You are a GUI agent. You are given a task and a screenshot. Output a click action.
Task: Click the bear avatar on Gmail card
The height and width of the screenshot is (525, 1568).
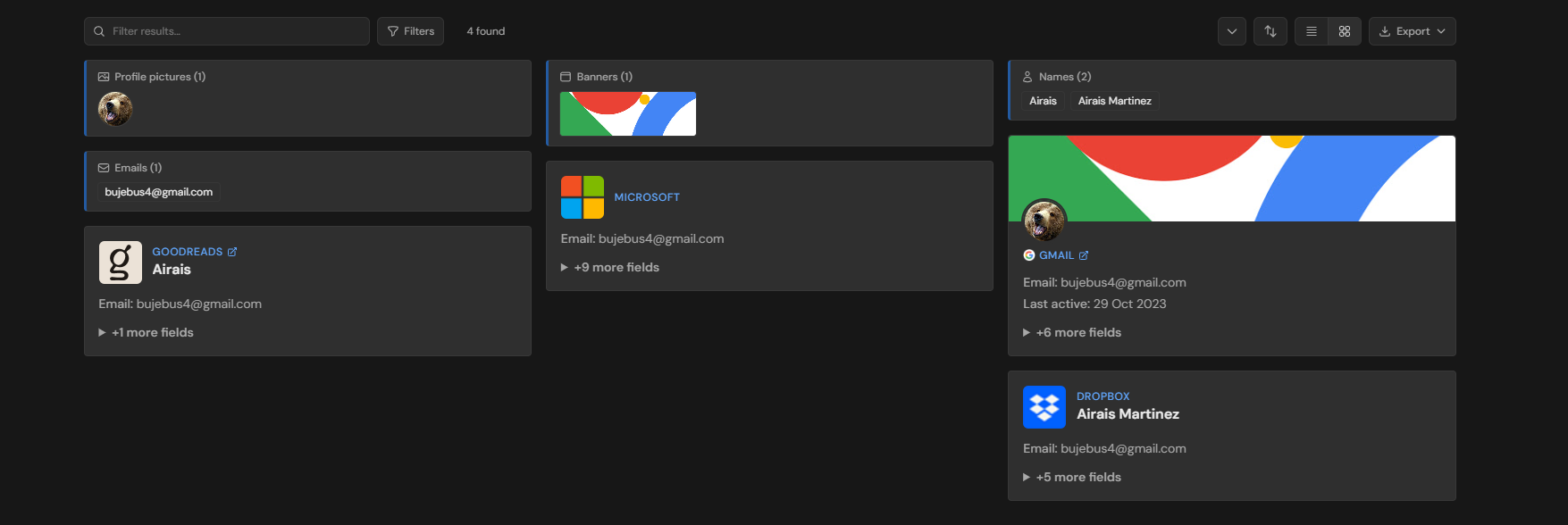point(1044,221)
